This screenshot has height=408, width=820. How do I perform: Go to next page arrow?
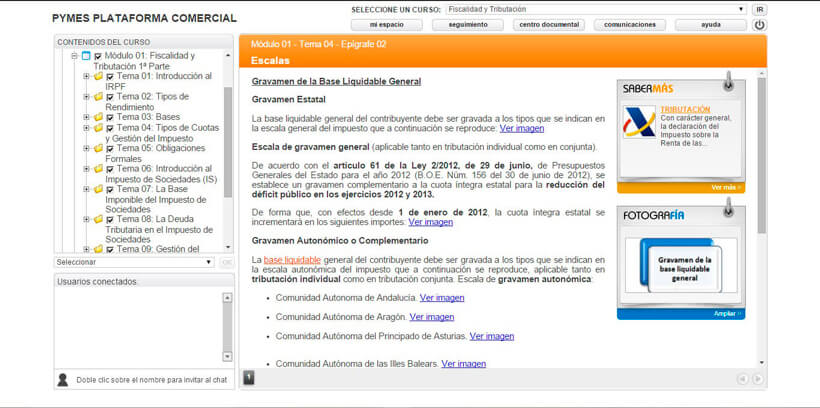click(757, 379)
